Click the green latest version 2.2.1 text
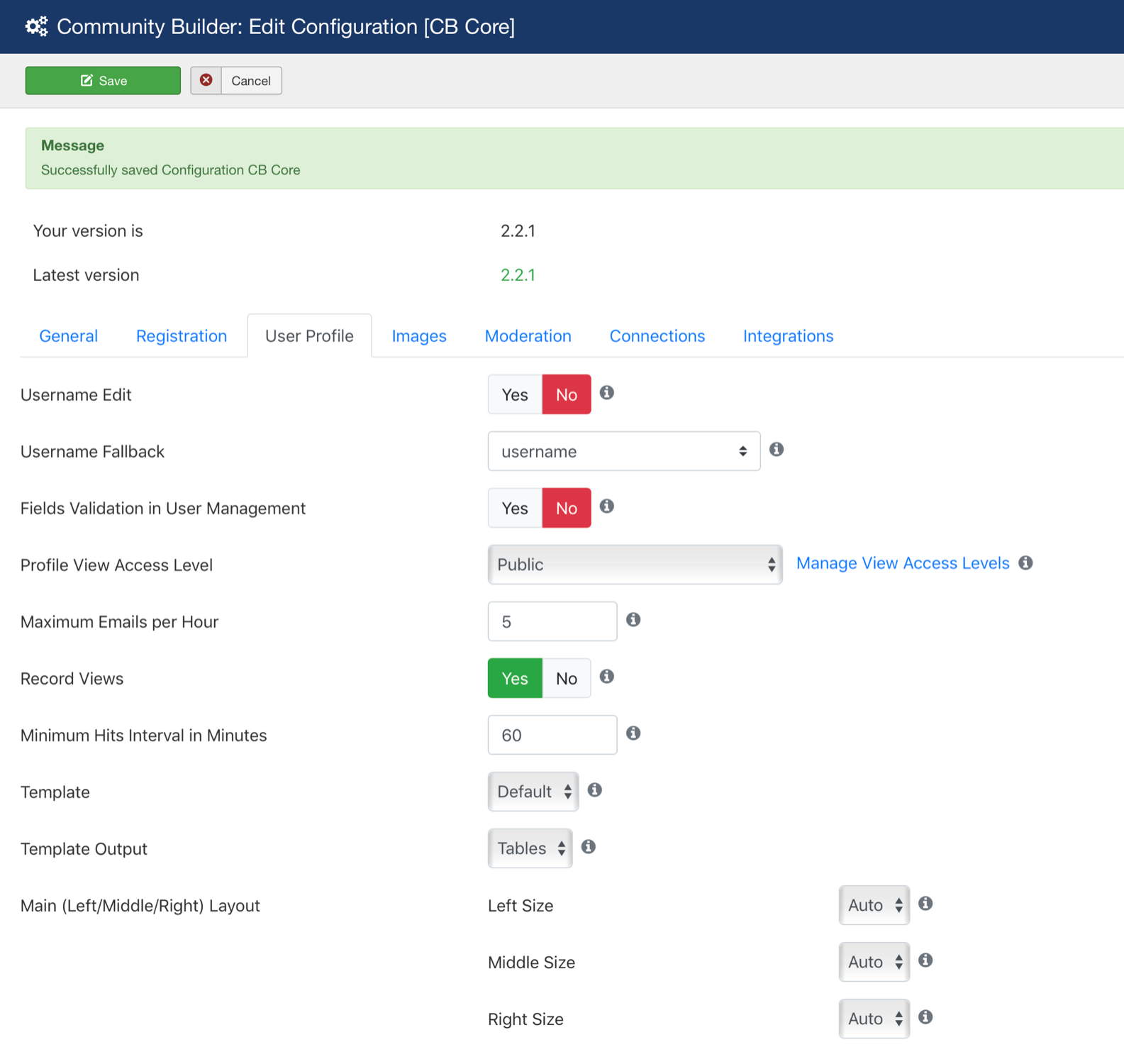 tap(518, 275)
